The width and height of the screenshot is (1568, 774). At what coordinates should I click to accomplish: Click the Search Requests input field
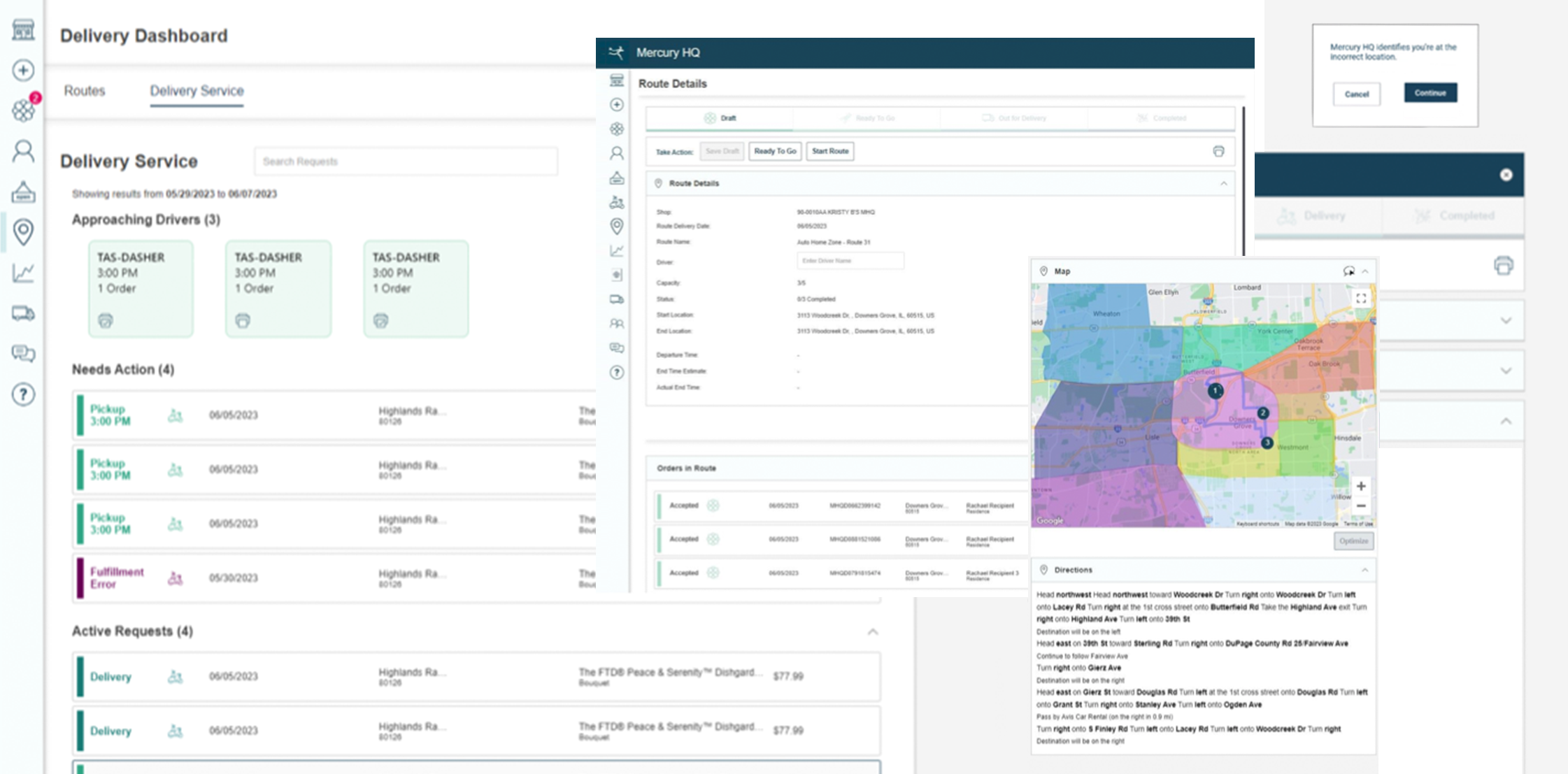tap(406, 162)
